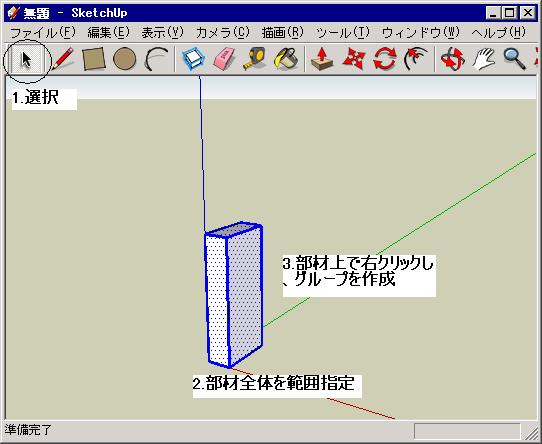This screenshot has height=444, width=542.
Task: Open the カメラ(C) menu
Action: (x=223, y=33)
